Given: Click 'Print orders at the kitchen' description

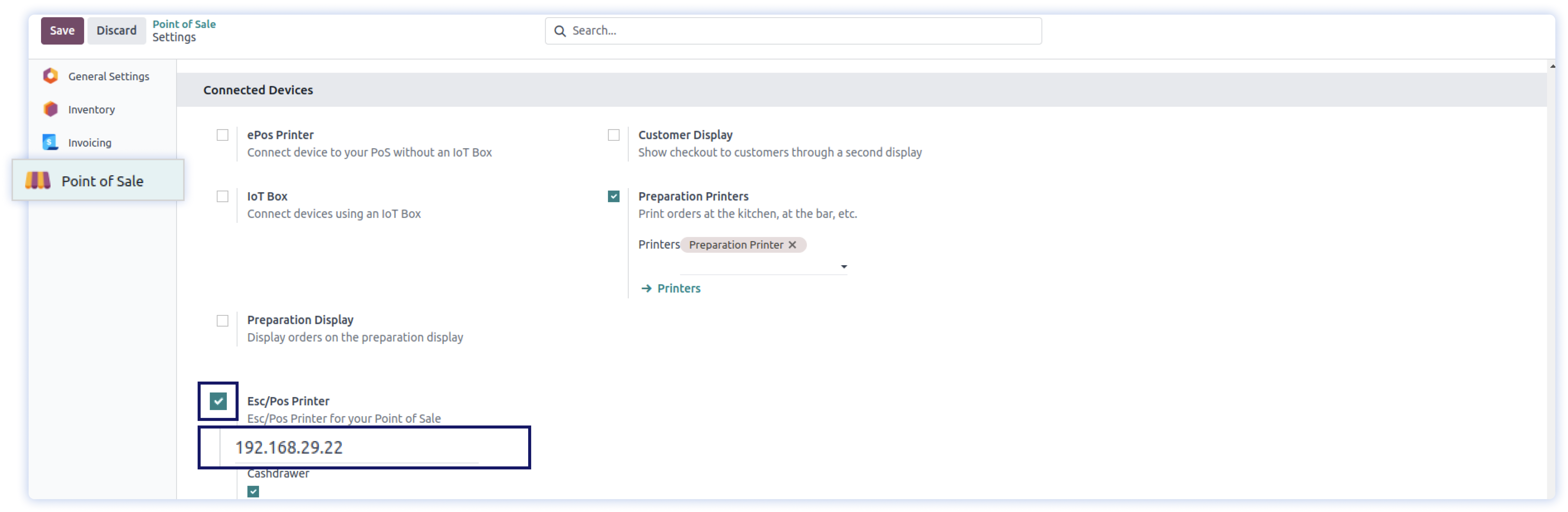Looking at the screenshot, I should tap(748, 214).
